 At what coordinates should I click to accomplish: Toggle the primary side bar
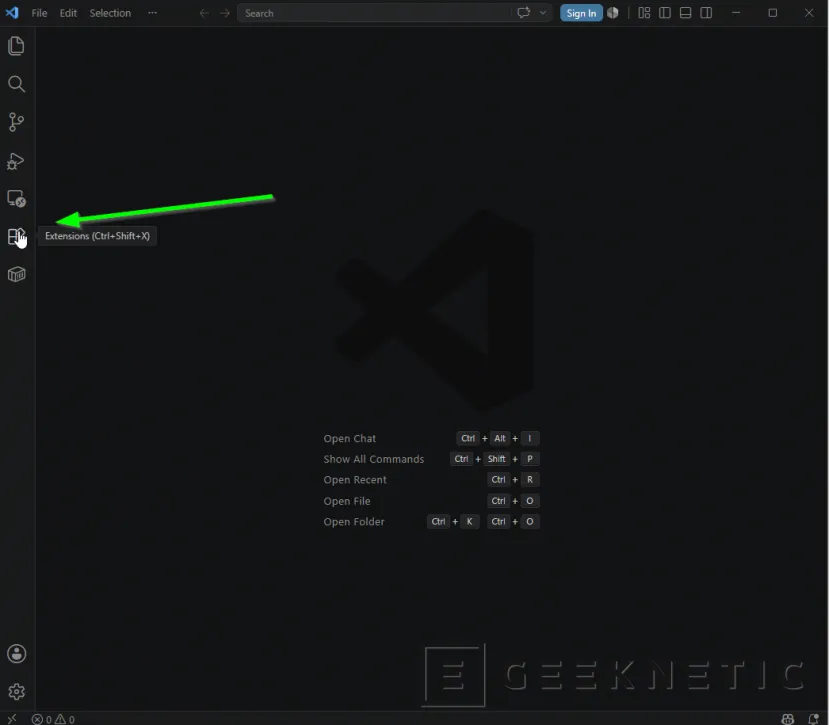point(665,13)
